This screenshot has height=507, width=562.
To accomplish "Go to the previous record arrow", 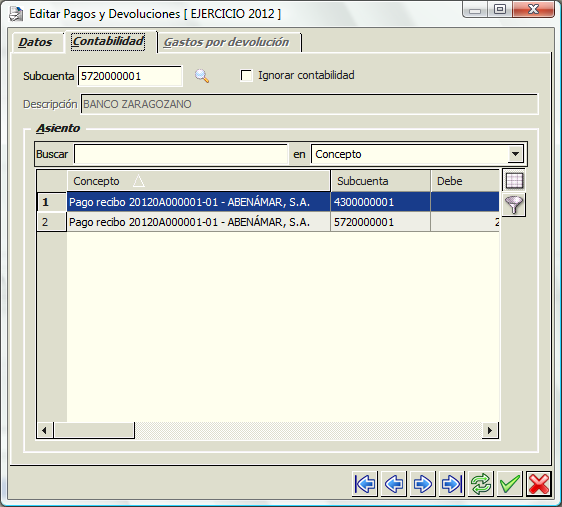I will click(x=394, y=484).
